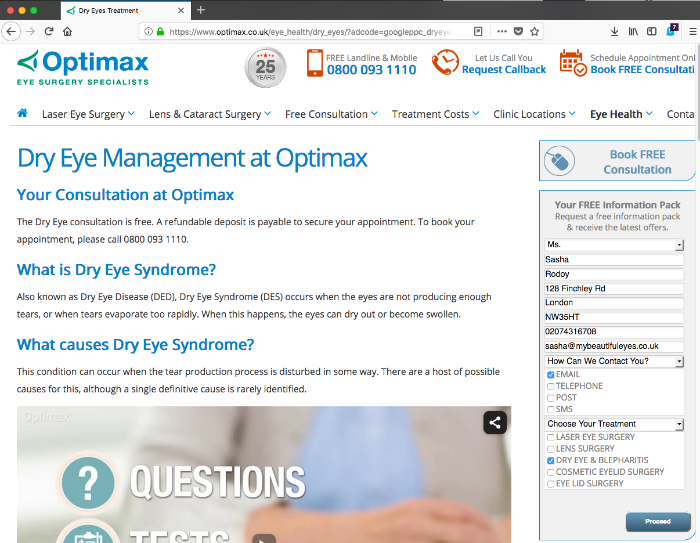Click the email field sasha@mybeautifuleyes.co.uk
This screenshot has height=543, width=700.
(614, 346)
